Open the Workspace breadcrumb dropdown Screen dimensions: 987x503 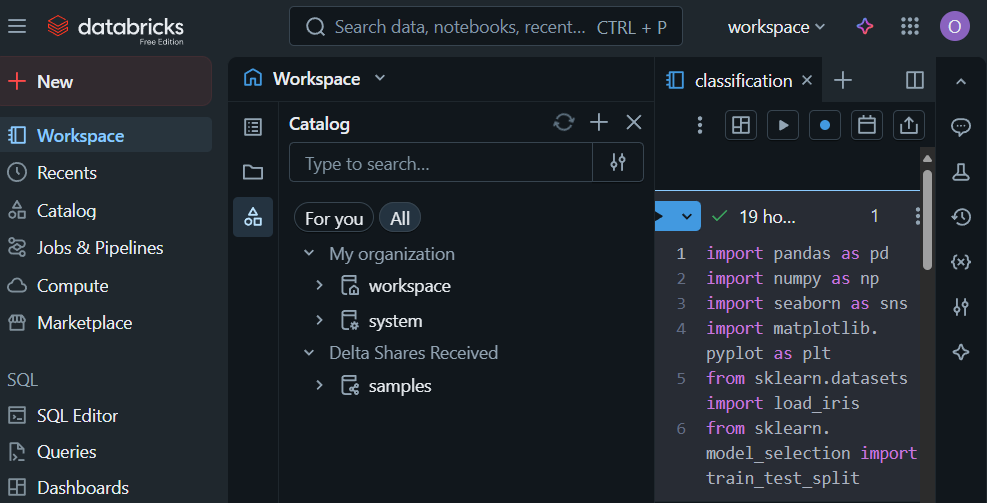click(380, 79)
